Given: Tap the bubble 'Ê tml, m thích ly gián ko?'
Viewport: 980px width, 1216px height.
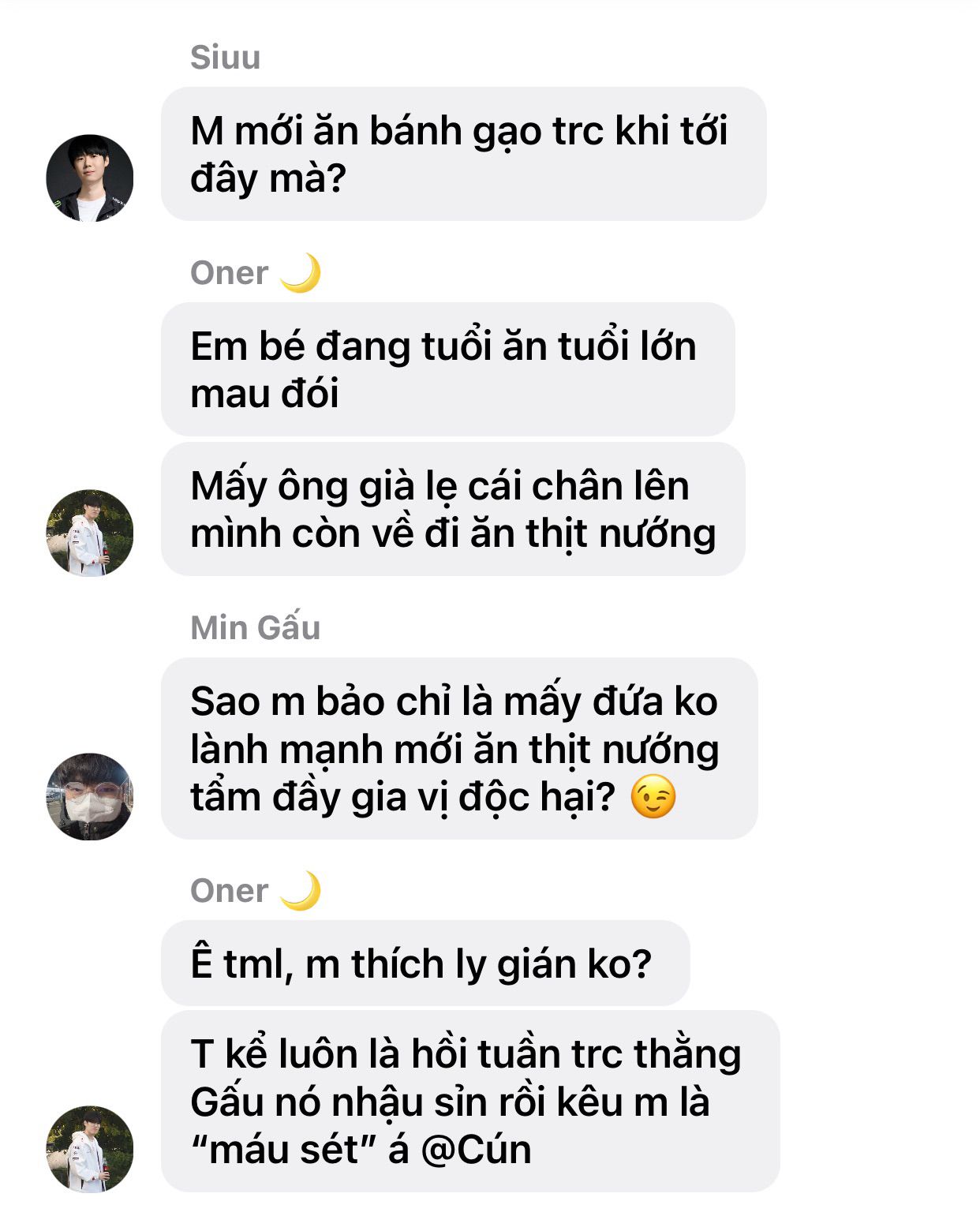Looking at the screenshot, I should pos(425,963).
